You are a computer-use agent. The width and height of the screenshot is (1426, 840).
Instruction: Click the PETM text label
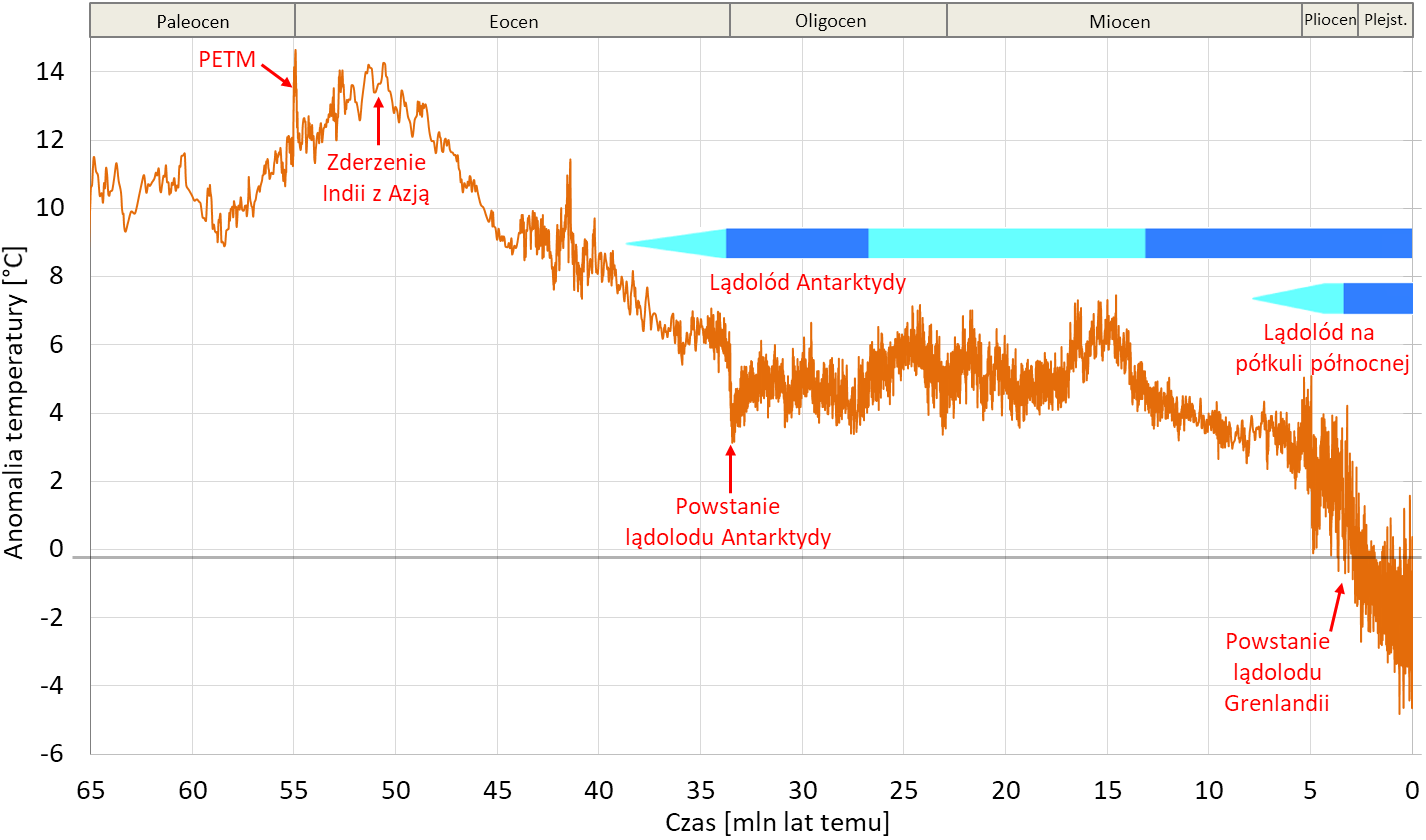(226, 60)
